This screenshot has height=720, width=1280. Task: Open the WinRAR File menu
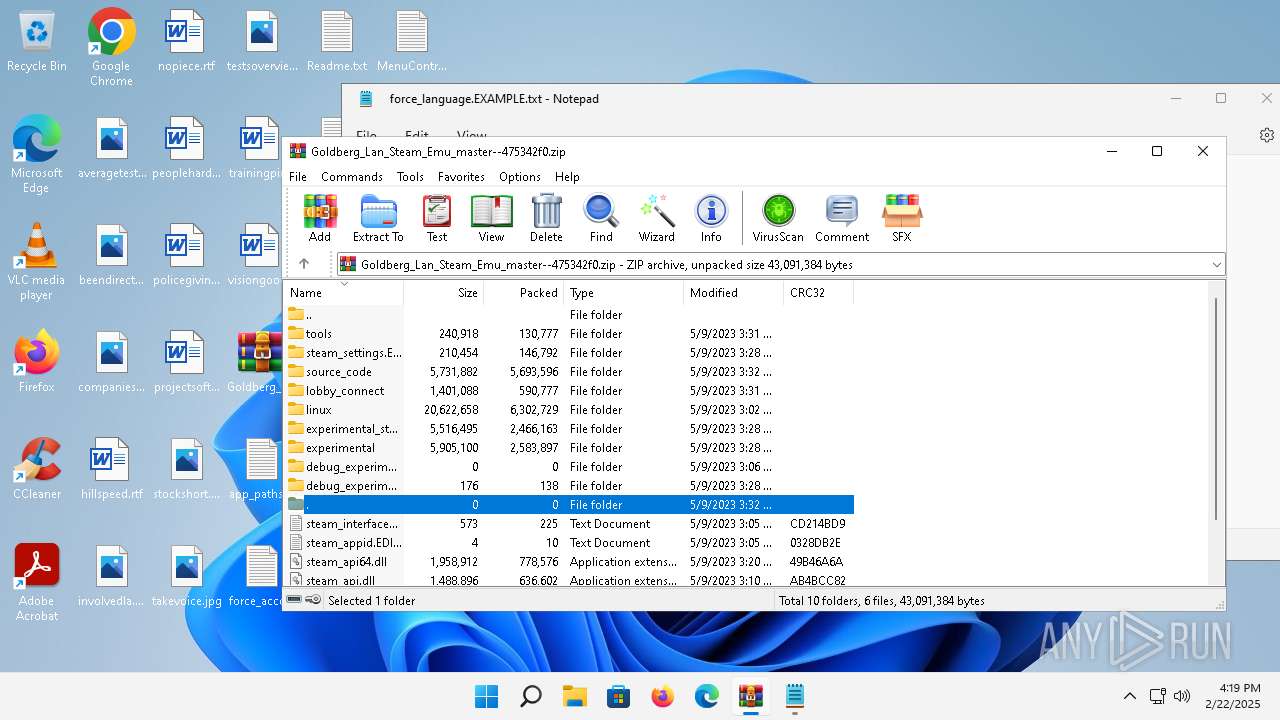tap(298, 177)
